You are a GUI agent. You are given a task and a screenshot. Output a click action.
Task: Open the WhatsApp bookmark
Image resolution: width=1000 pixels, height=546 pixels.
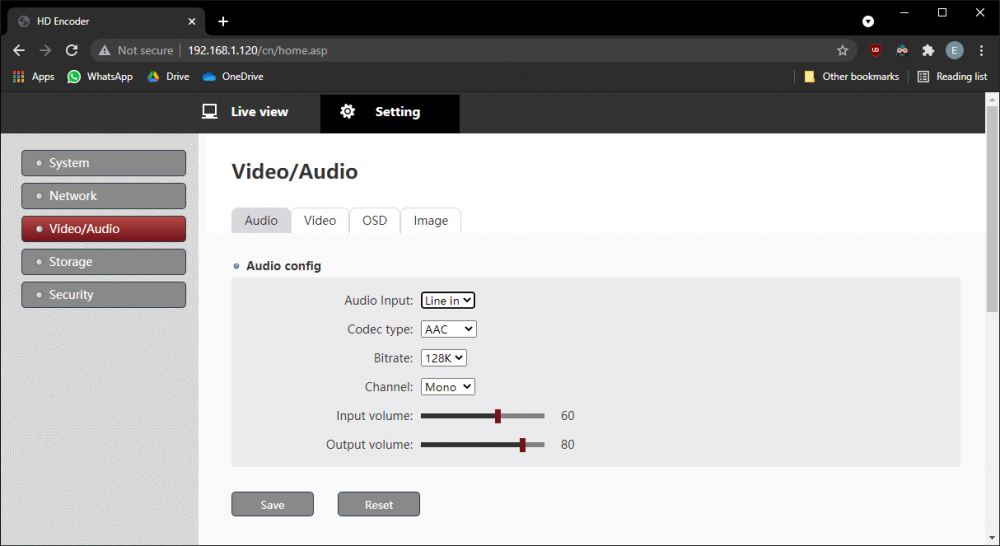point(100,77)
